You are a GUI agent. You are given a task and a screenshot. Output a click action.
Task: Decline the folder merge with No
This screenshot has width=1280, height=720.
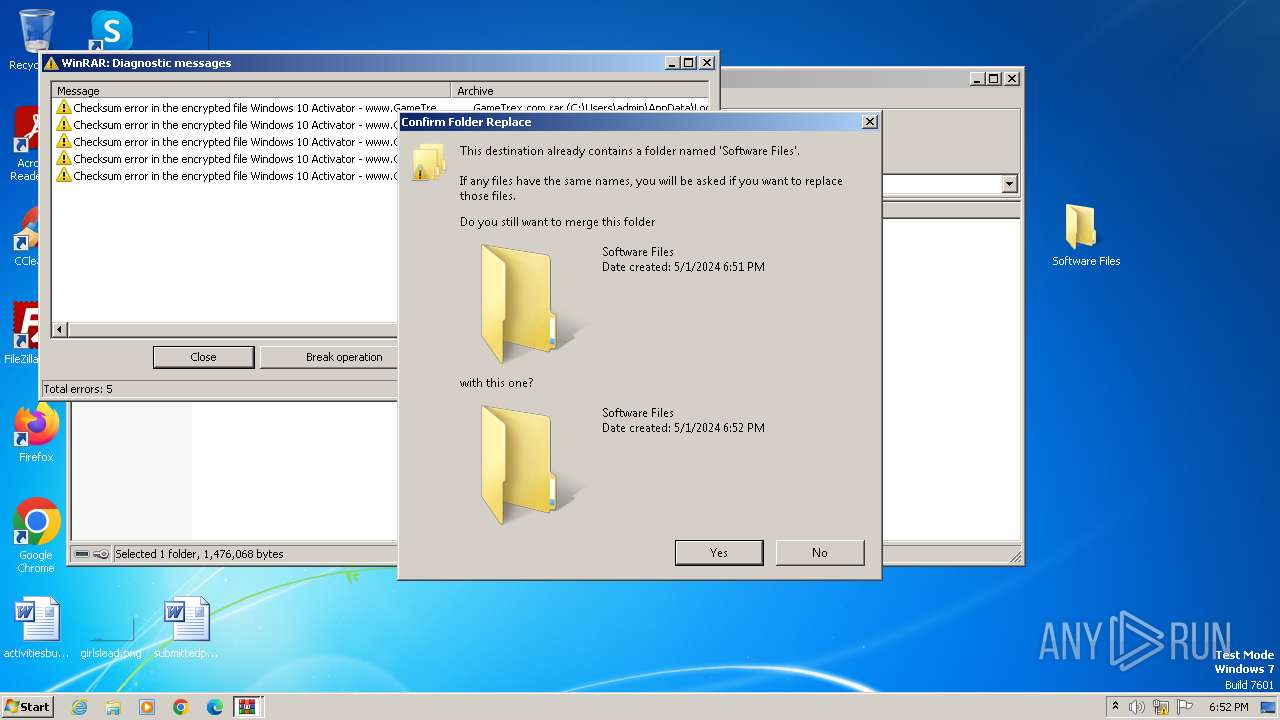[x=819, y=553]
